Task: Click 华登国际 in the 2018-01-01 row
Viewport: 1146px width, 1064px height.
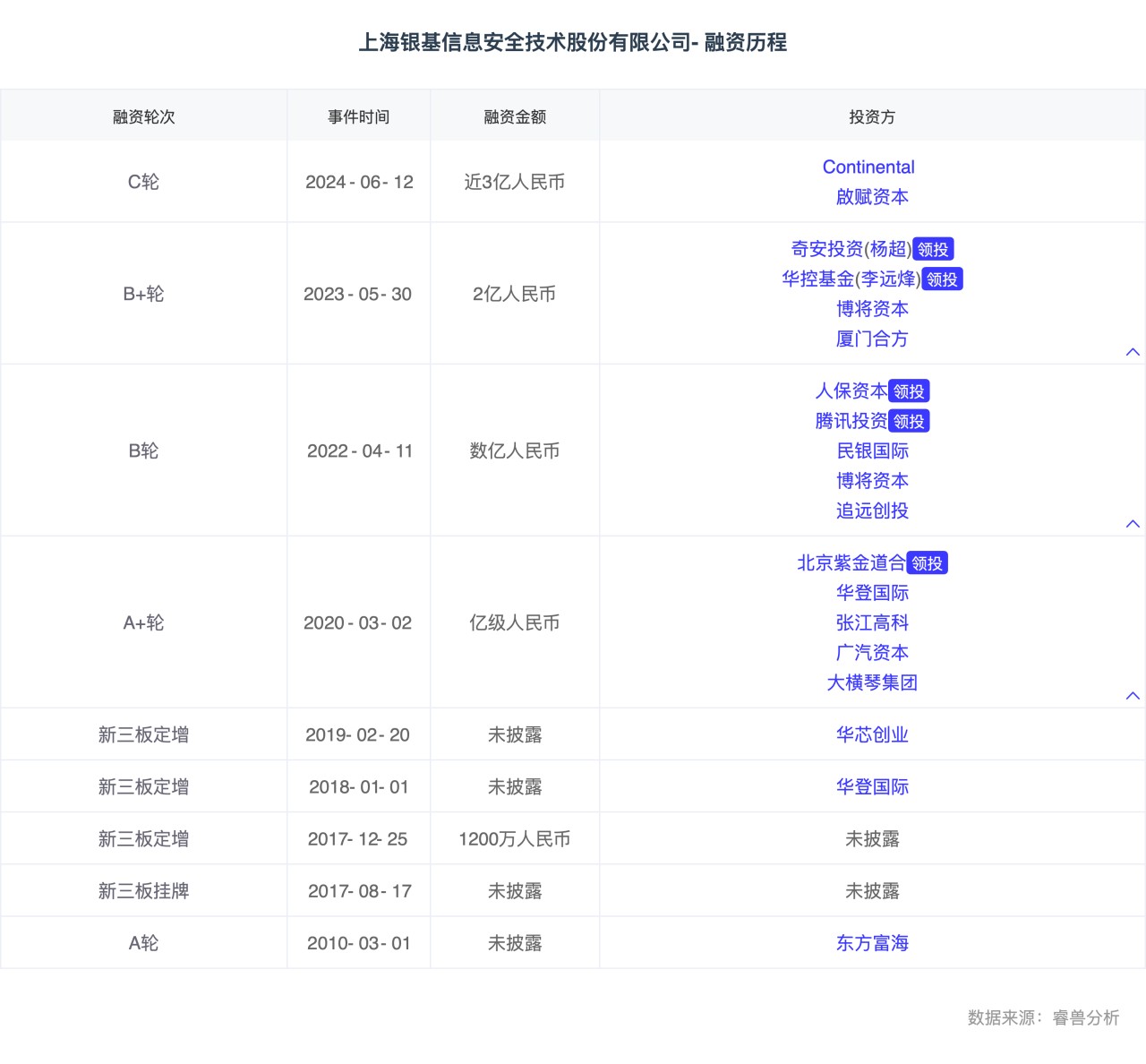Action: [x=872, y=786]
